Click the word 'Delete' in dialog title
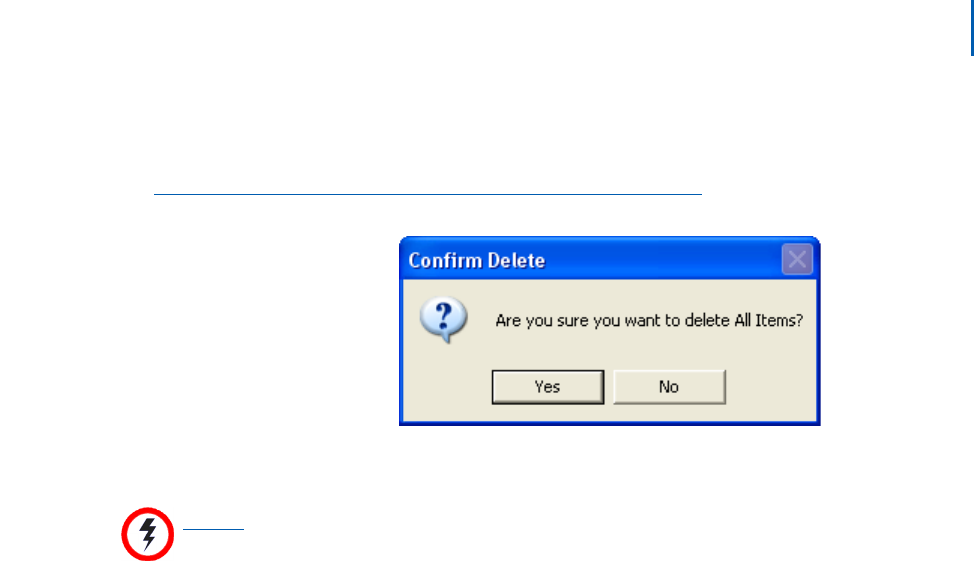974x586 pixels. click(x=516, y=260)
